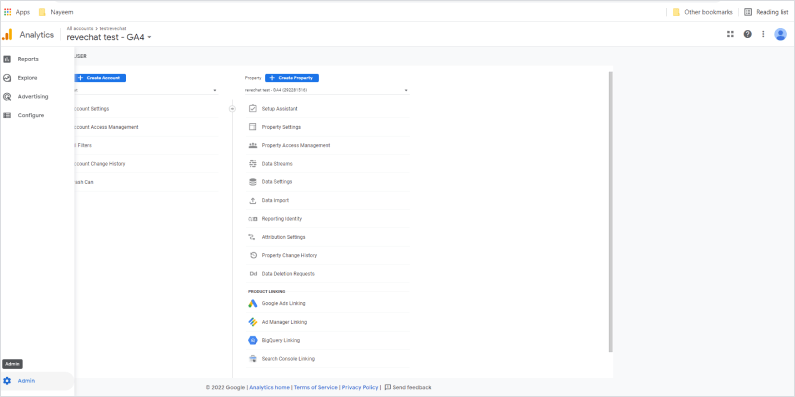Open the Other bookmarks folder
This screenshot has height=397, width=795.
tap(702, 12)
